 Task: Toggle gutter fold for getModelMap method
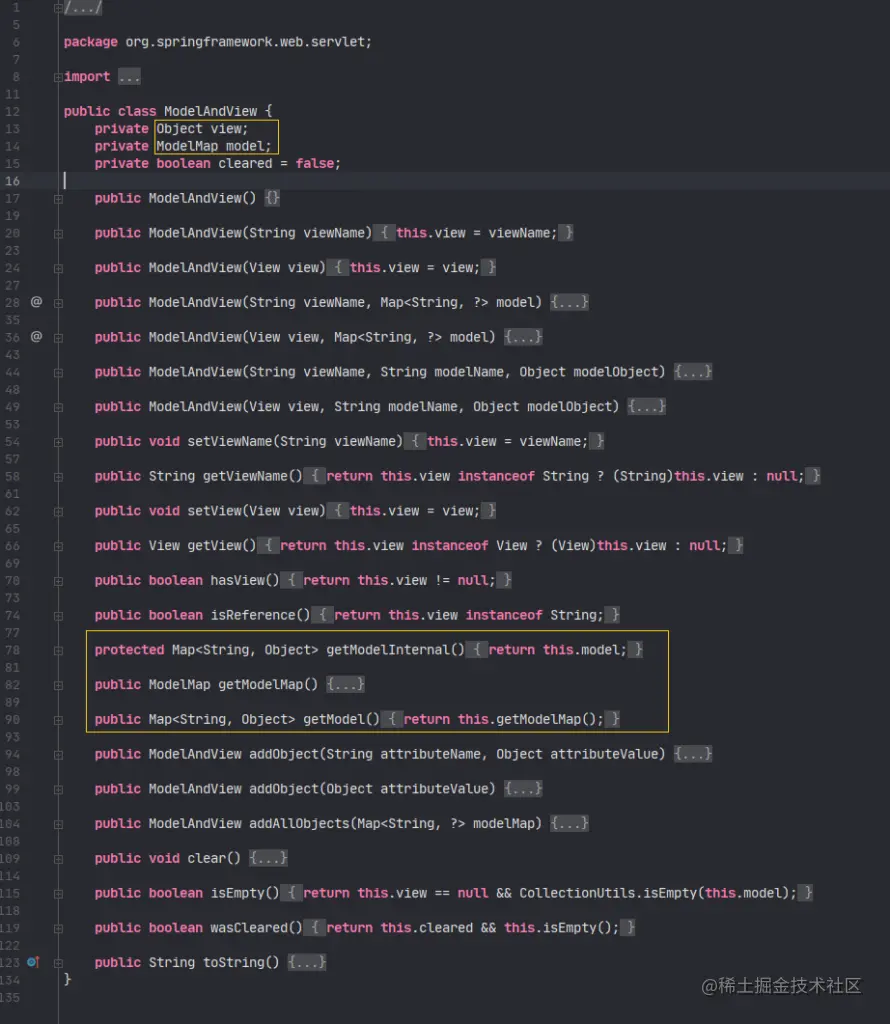[58, 685]
